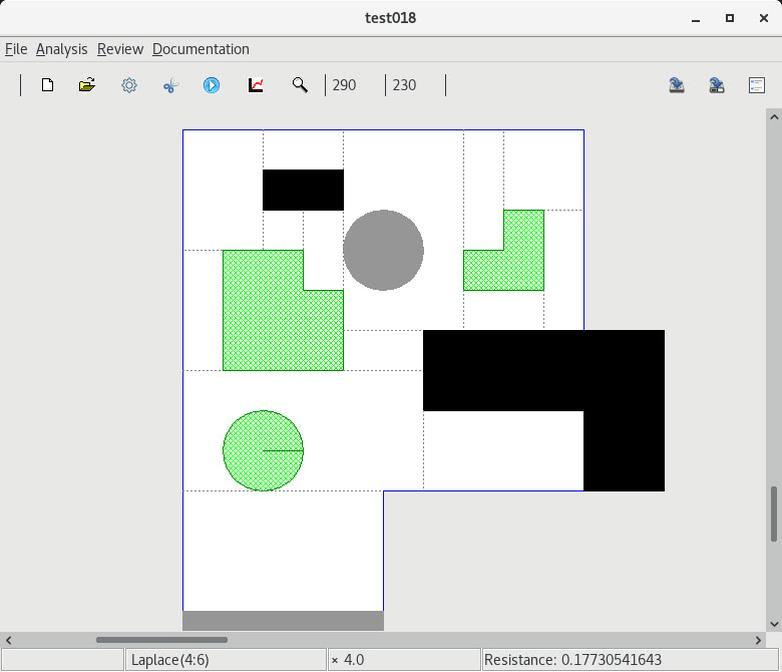Click the 290 coordinate field
The image size is (782, 672).
pyautogui.click(x=354, y=85)
